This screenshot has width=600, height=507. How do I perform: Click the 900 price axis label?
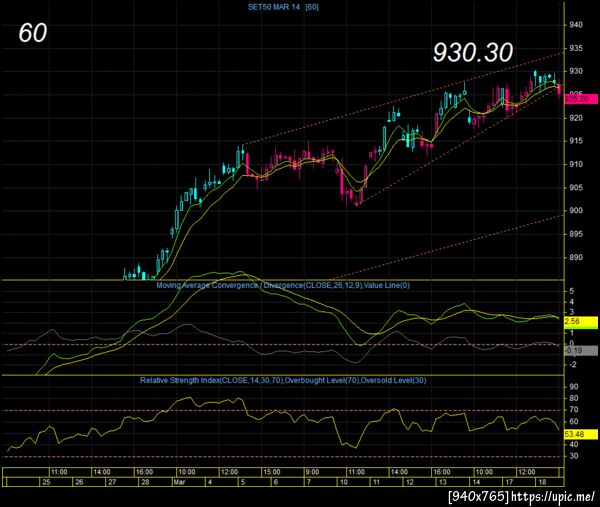(576, 210)
